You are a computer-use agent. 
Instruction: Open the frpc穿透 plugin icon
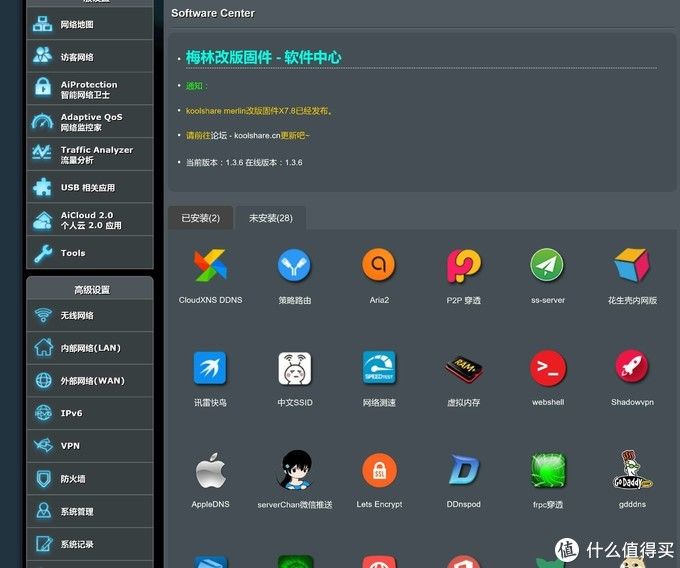[548, 470]
